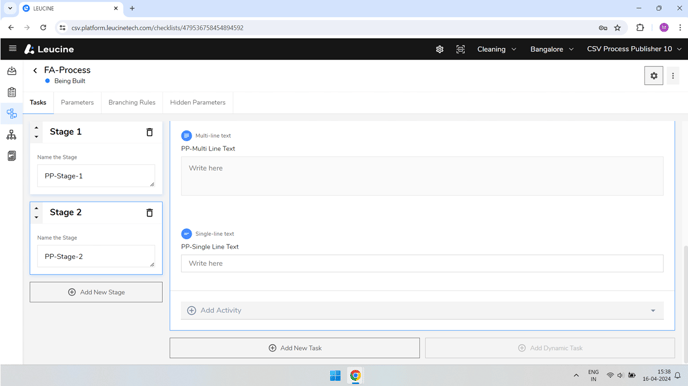Image resolution: width=688 pixels, height=386 pixels.
Task: Click the Stage 1 heading
Action: [x=65, y=132]
